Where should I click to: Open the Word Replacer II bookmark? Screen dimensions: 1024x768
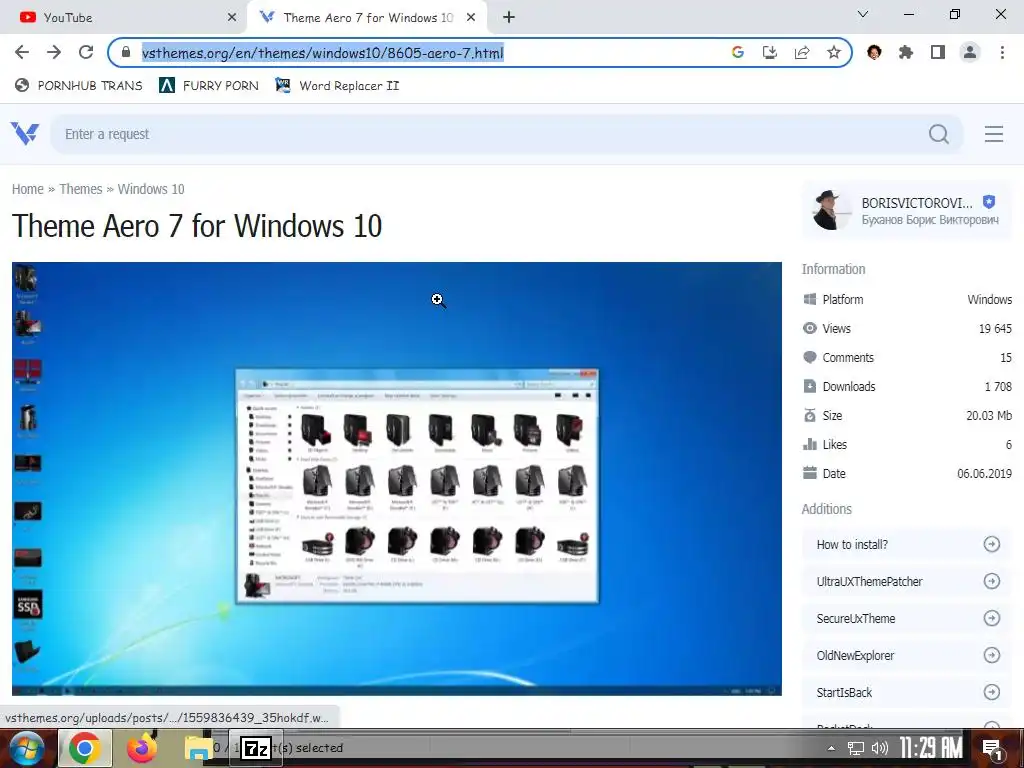(338, 86)
